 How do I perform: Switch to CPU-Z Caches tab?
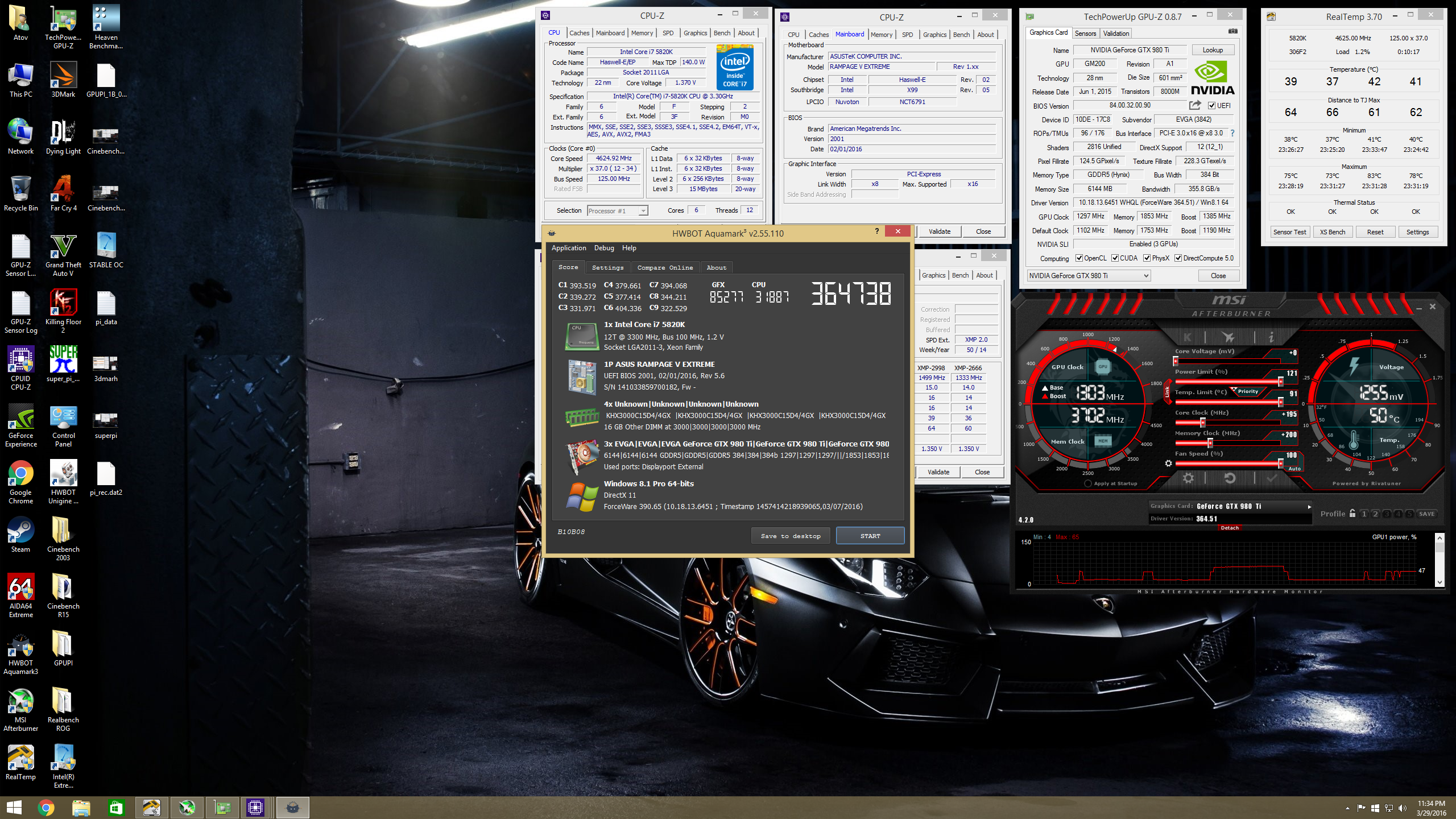pos(580,33)
